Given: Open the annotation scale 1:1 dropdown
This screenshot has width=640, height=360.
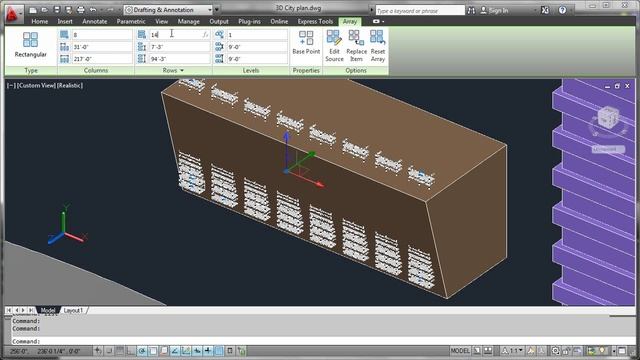Looking at the screenshot, I should coord(513,351).
